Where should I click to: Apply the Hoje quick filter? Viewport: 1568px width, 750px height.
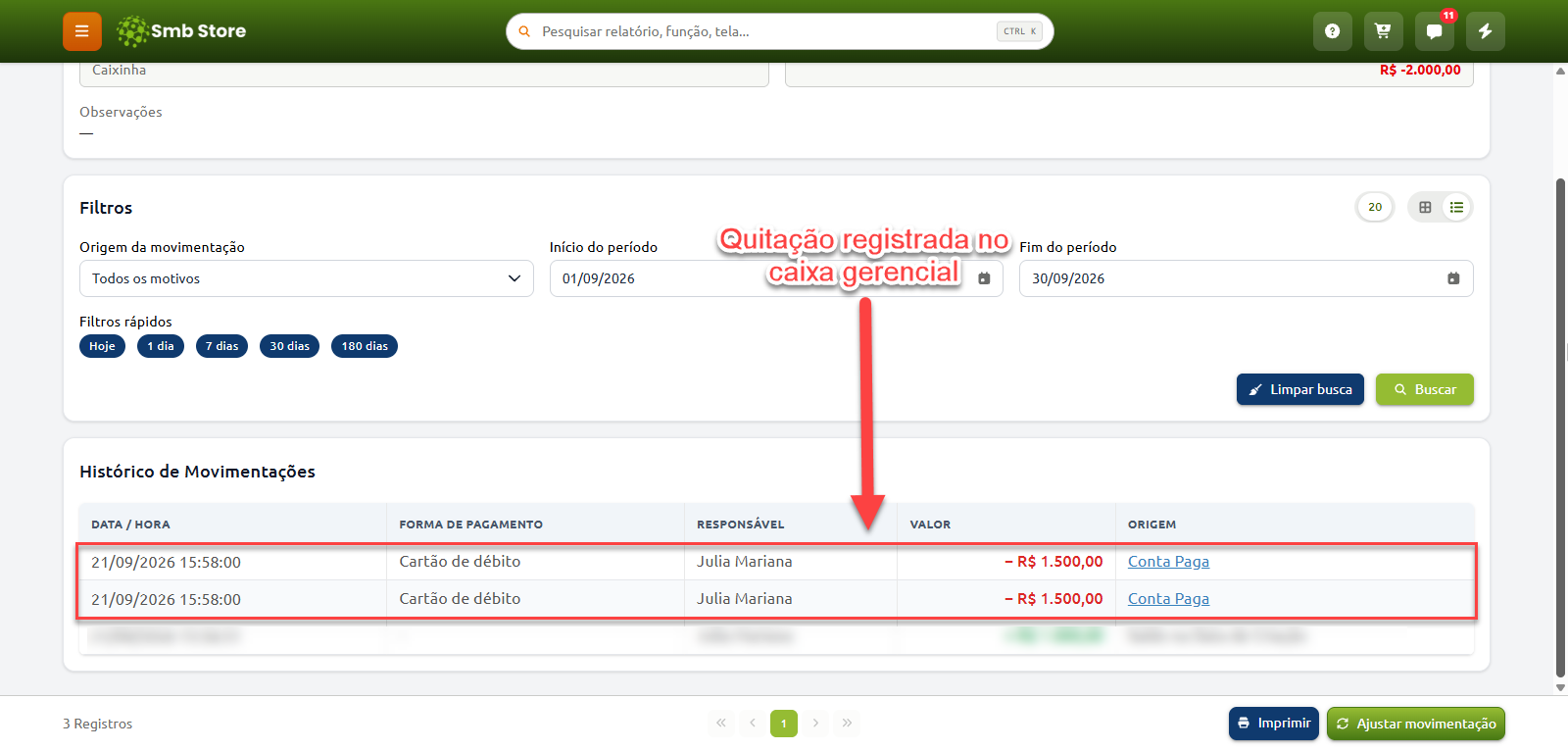(x=102, y=346)
